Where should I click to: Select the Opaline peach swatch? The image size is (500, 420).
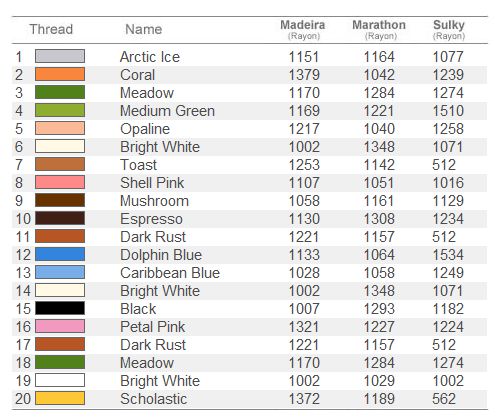click(x=60, y=128)
